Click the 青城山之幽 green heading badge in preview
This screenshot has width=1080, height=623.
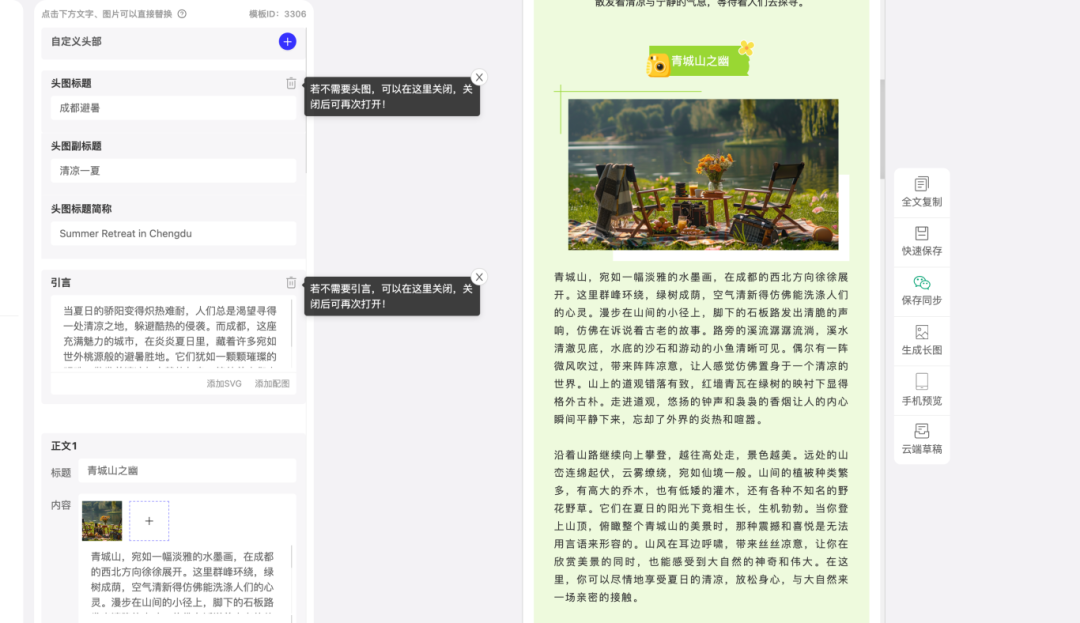699,62
